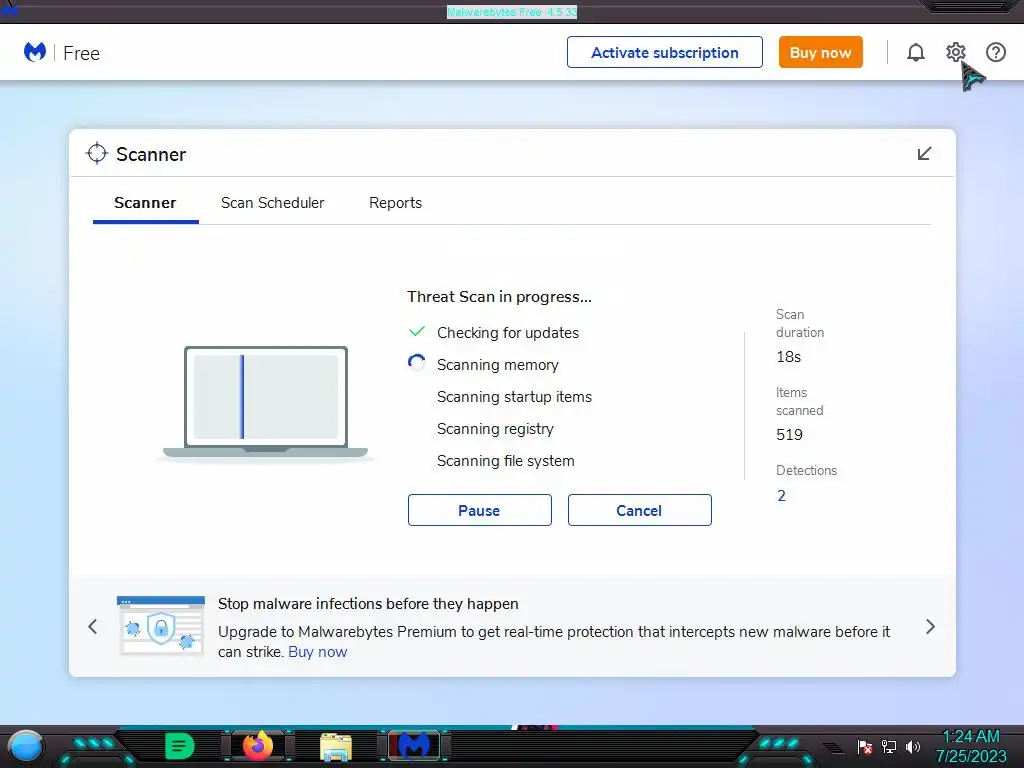Screen dimensions: 1024x768
Task: Click the network tray icon
Action: click(889, 746)
